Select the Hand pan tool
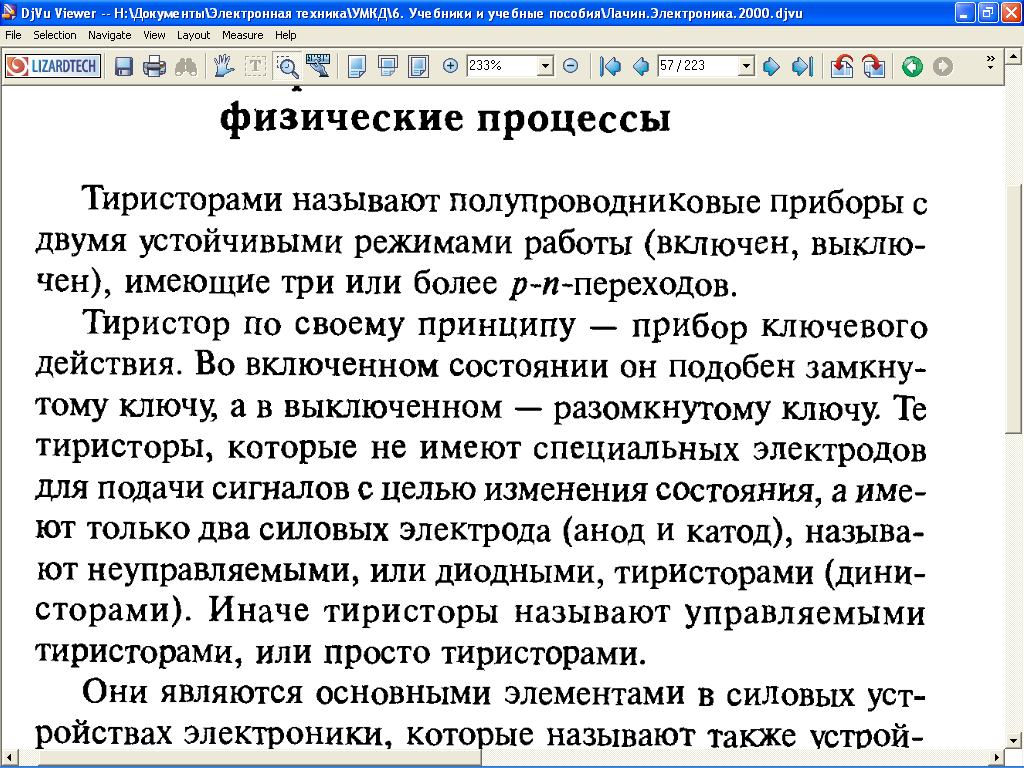The height and width of the screenshot is (768, 1024). (223, 66)
